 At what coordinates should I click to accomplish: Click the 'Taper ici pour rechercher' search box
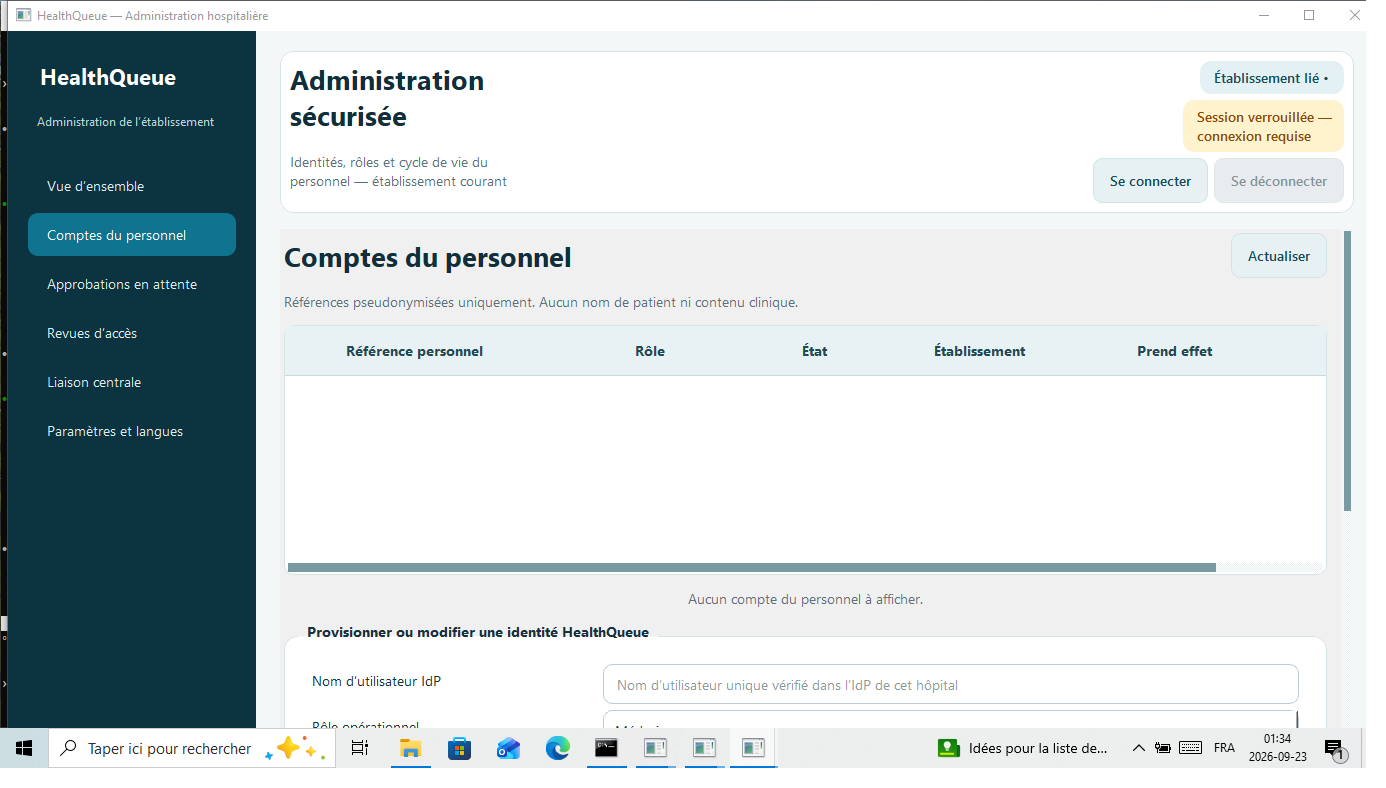click(192, 748)
